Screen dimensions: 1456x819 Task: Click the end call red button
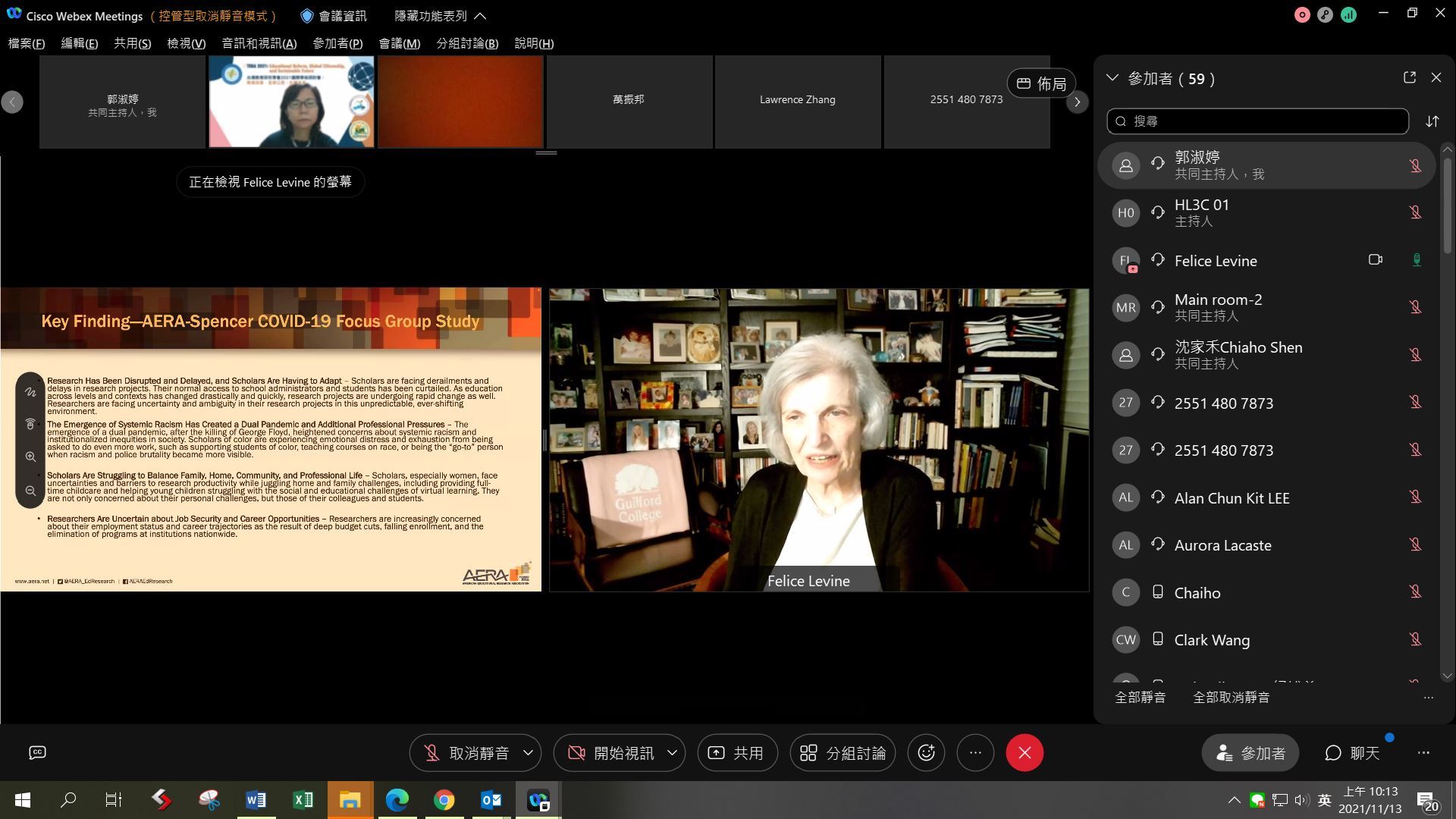tap(1025, 752)
